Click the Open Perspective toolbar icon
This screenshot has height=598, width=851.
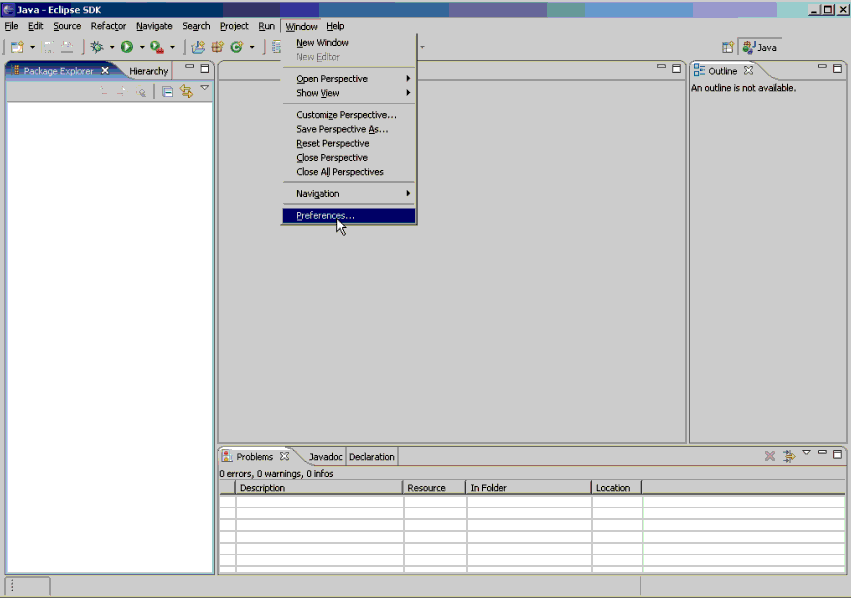[x=728, y=47]
